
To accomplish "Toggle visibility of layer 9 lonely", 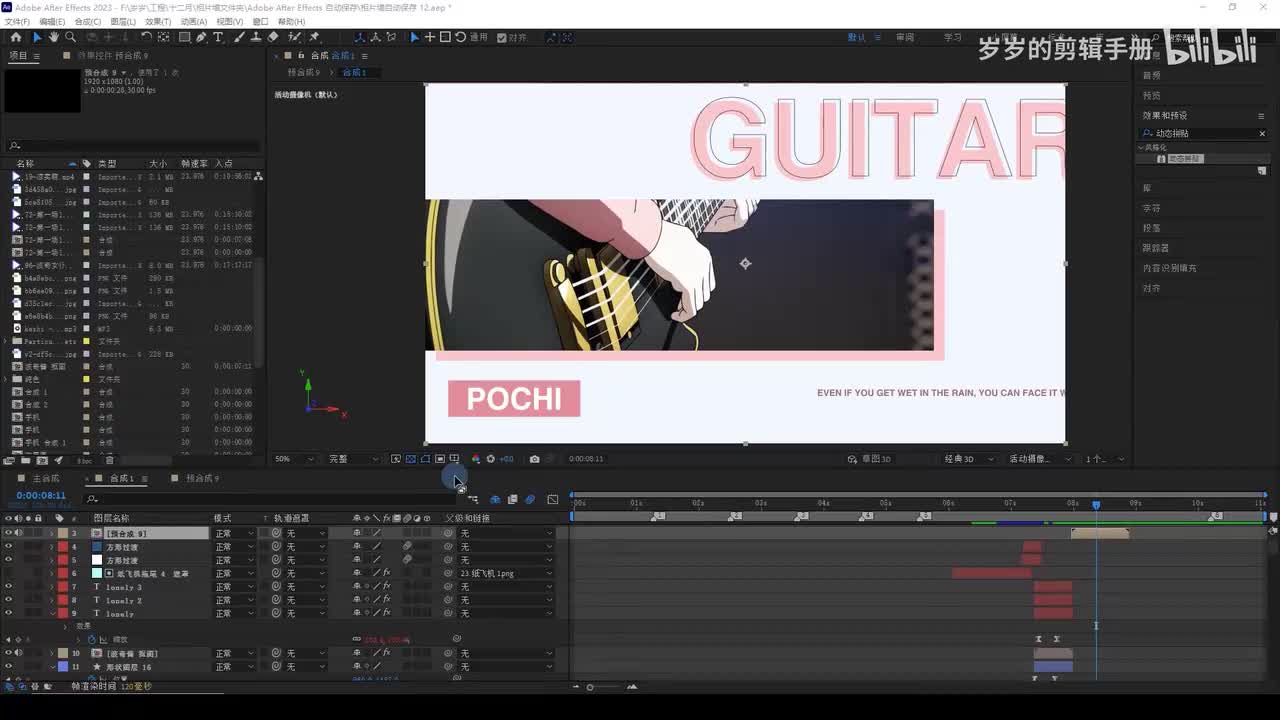I will 9,613.
